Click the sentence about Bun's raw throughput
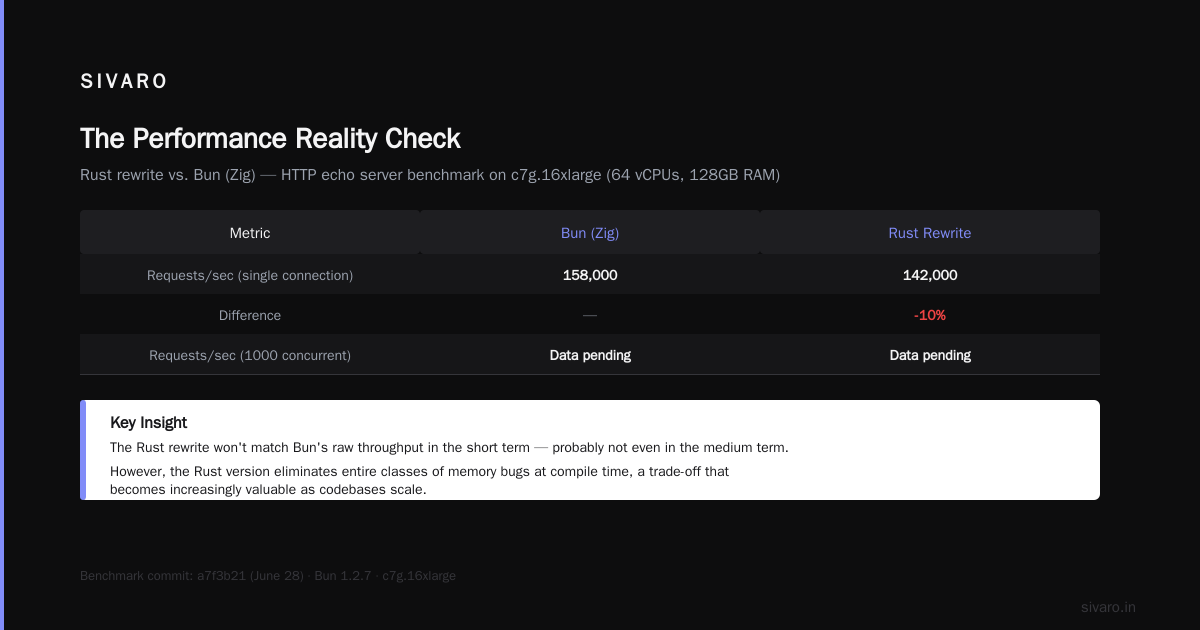This screenshot has height=630, width=1200. [x=449, y=447]
